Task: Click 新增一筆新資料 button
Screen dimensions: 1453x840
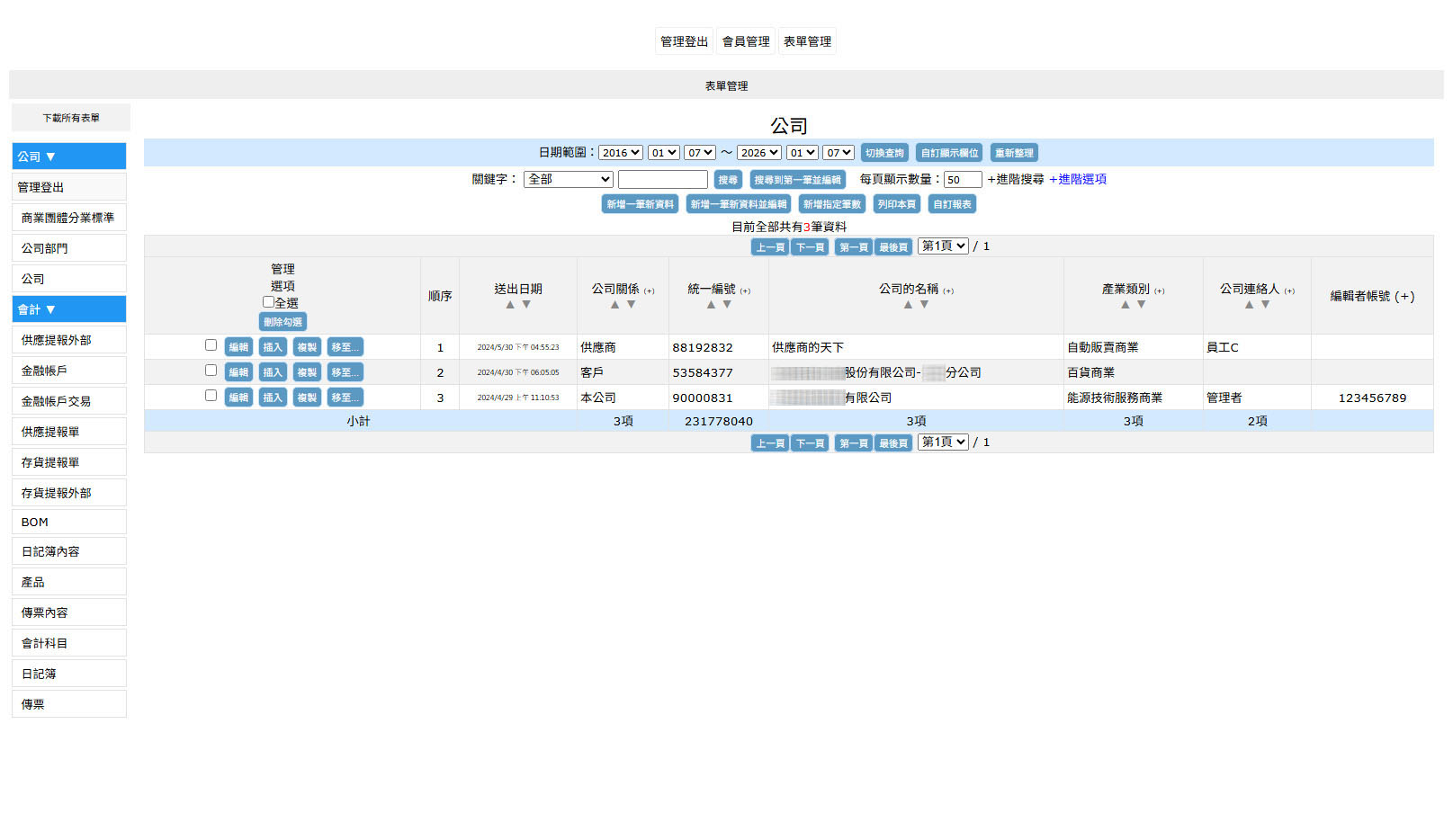Action: [x=640, y=204]
